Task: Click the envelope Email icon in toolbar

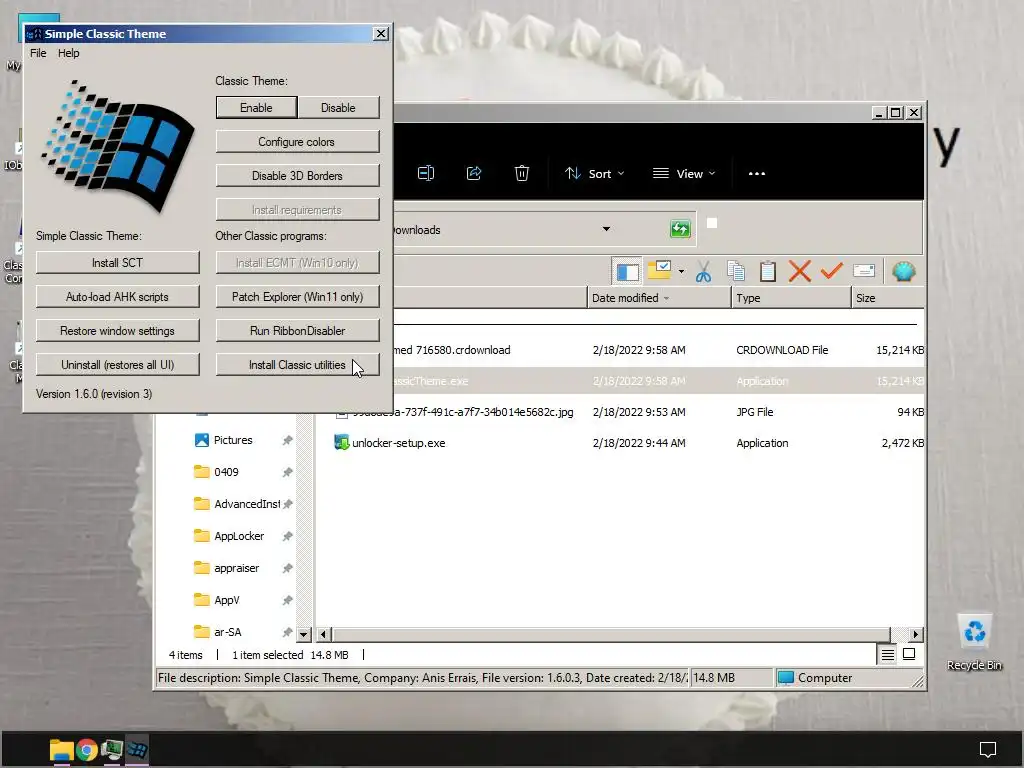Action: click(863, 271)
